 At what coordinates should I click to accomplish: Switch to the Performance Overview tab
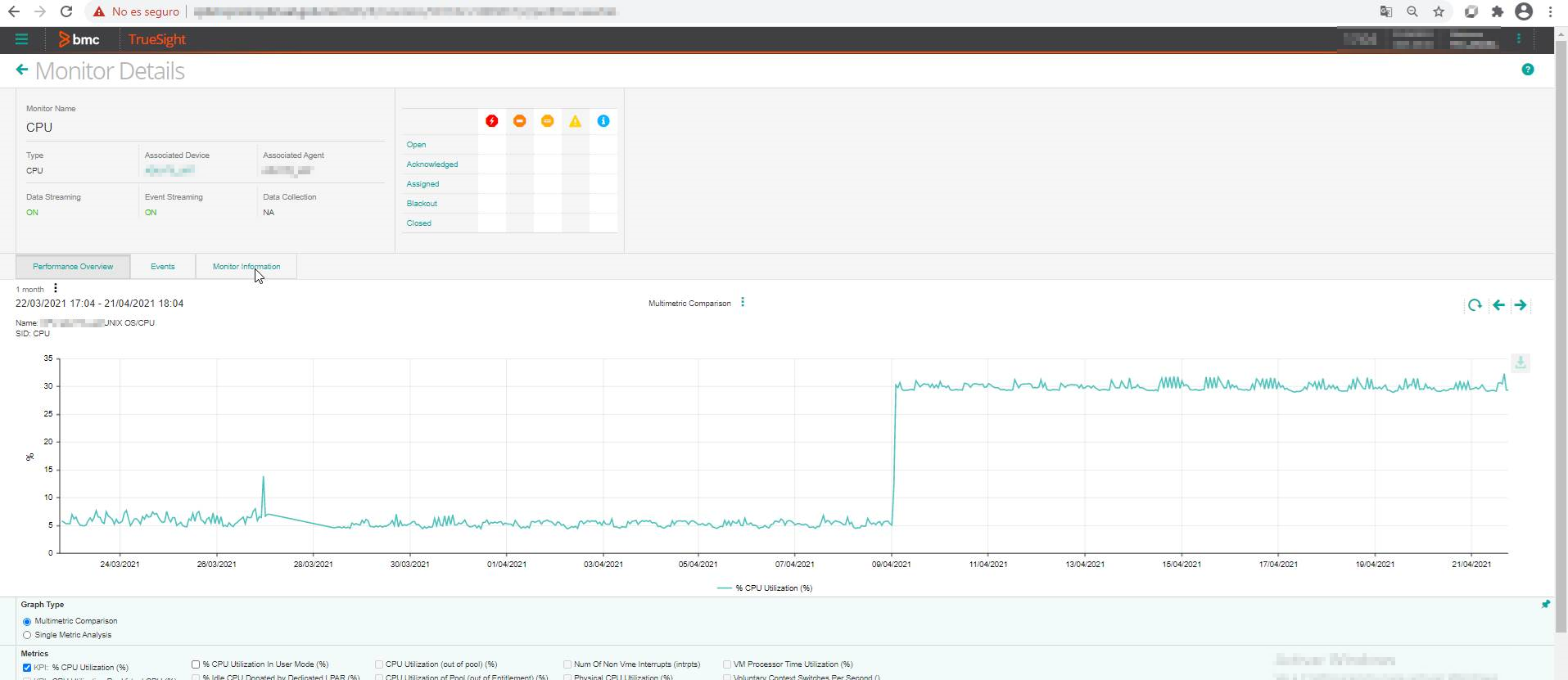pos(73,267)
